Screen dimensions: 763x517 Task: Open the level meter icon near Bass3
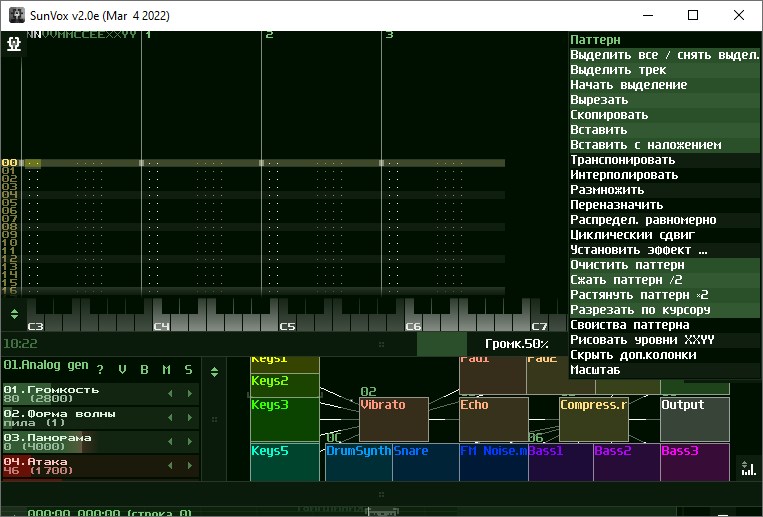click(x=747, y=467)
